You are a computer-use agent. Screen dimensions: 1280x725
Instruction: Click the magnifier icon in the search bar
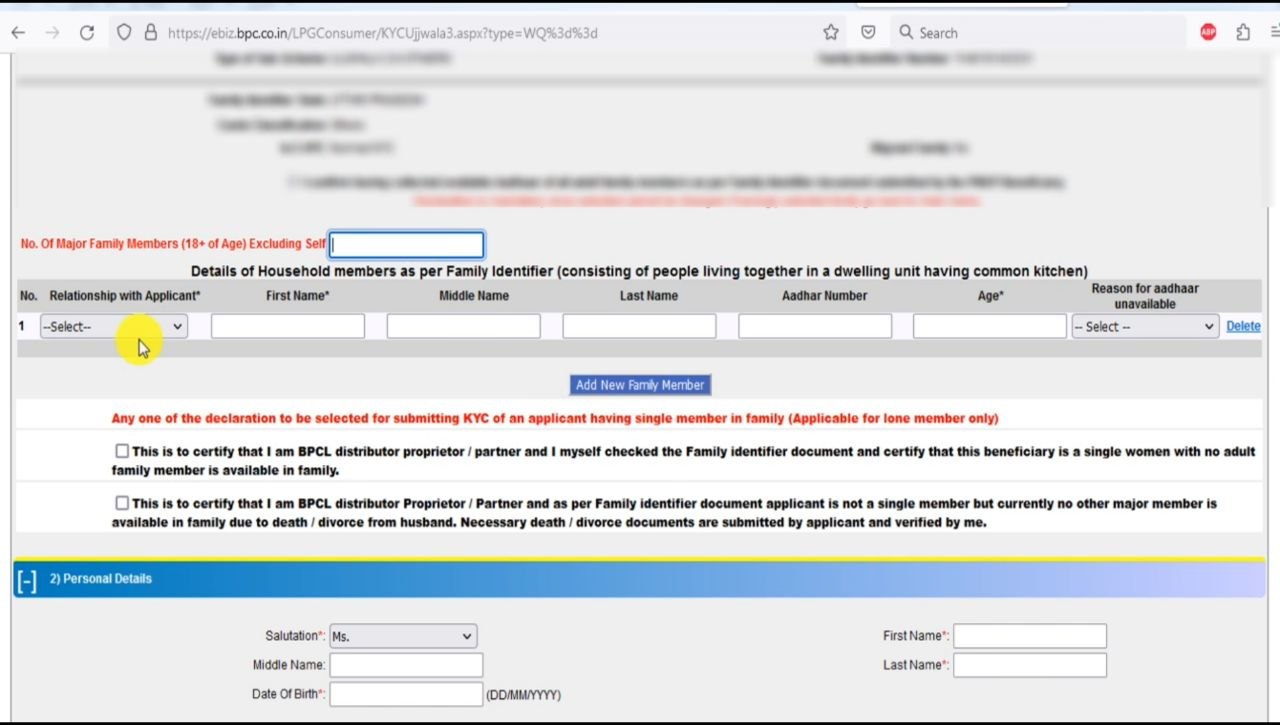[906, 33]
